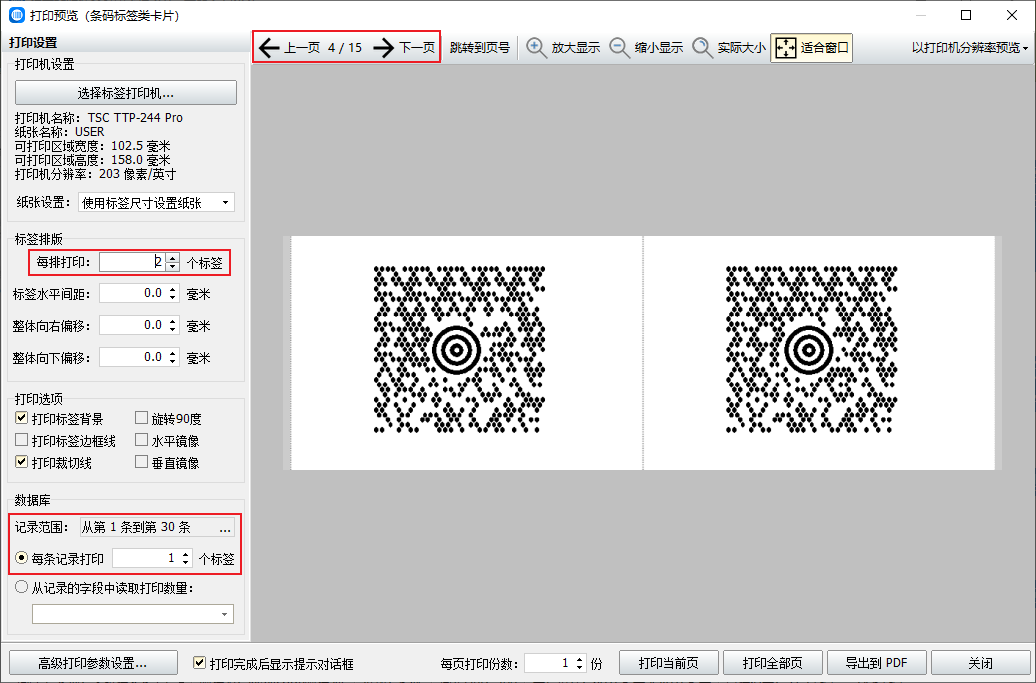Click the 每条记录打印 count field
Screen dimensions: 1036x683
(145, 558)
